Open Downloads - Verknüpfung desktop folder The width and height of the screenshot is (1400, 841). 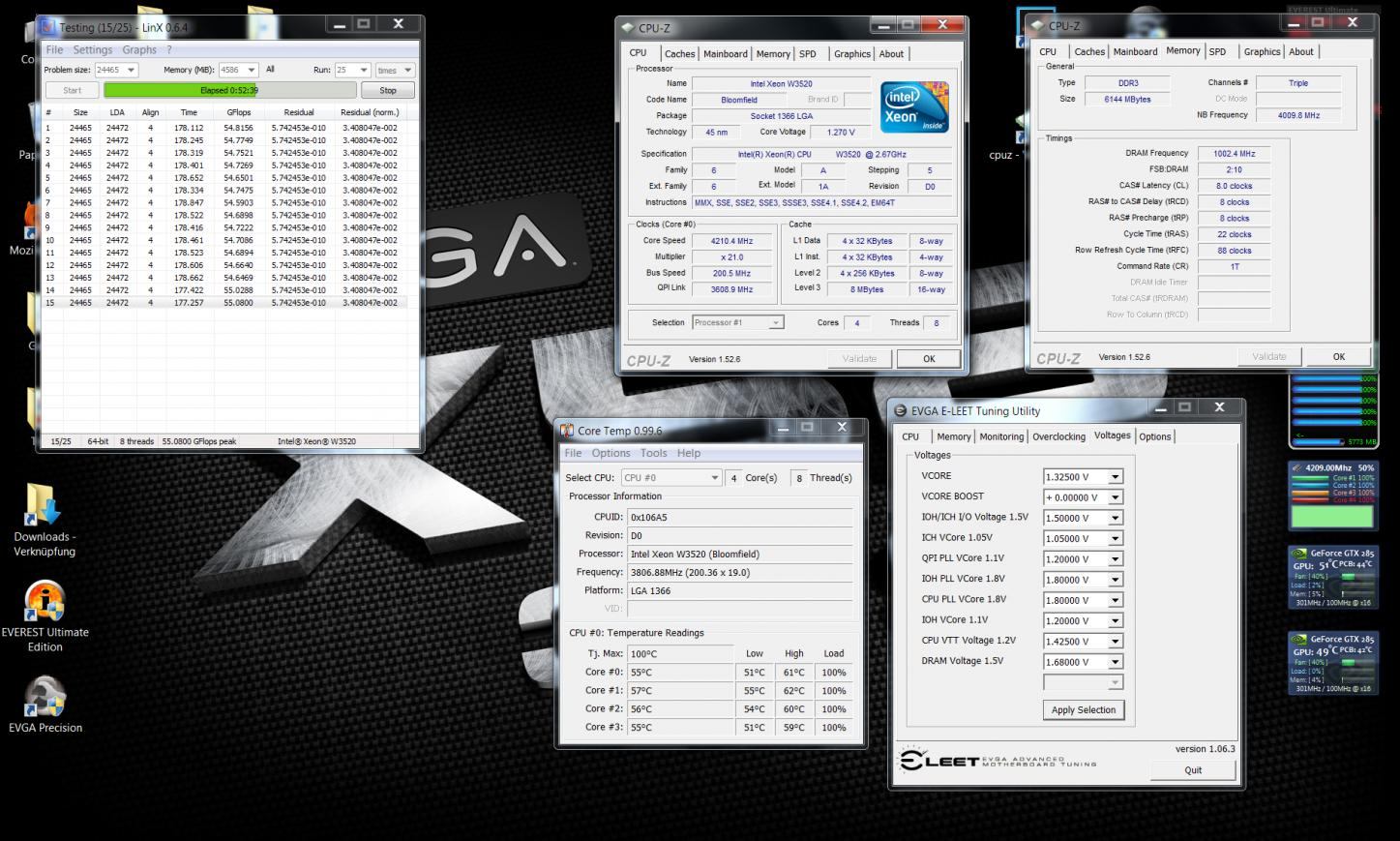pos(44,521)
